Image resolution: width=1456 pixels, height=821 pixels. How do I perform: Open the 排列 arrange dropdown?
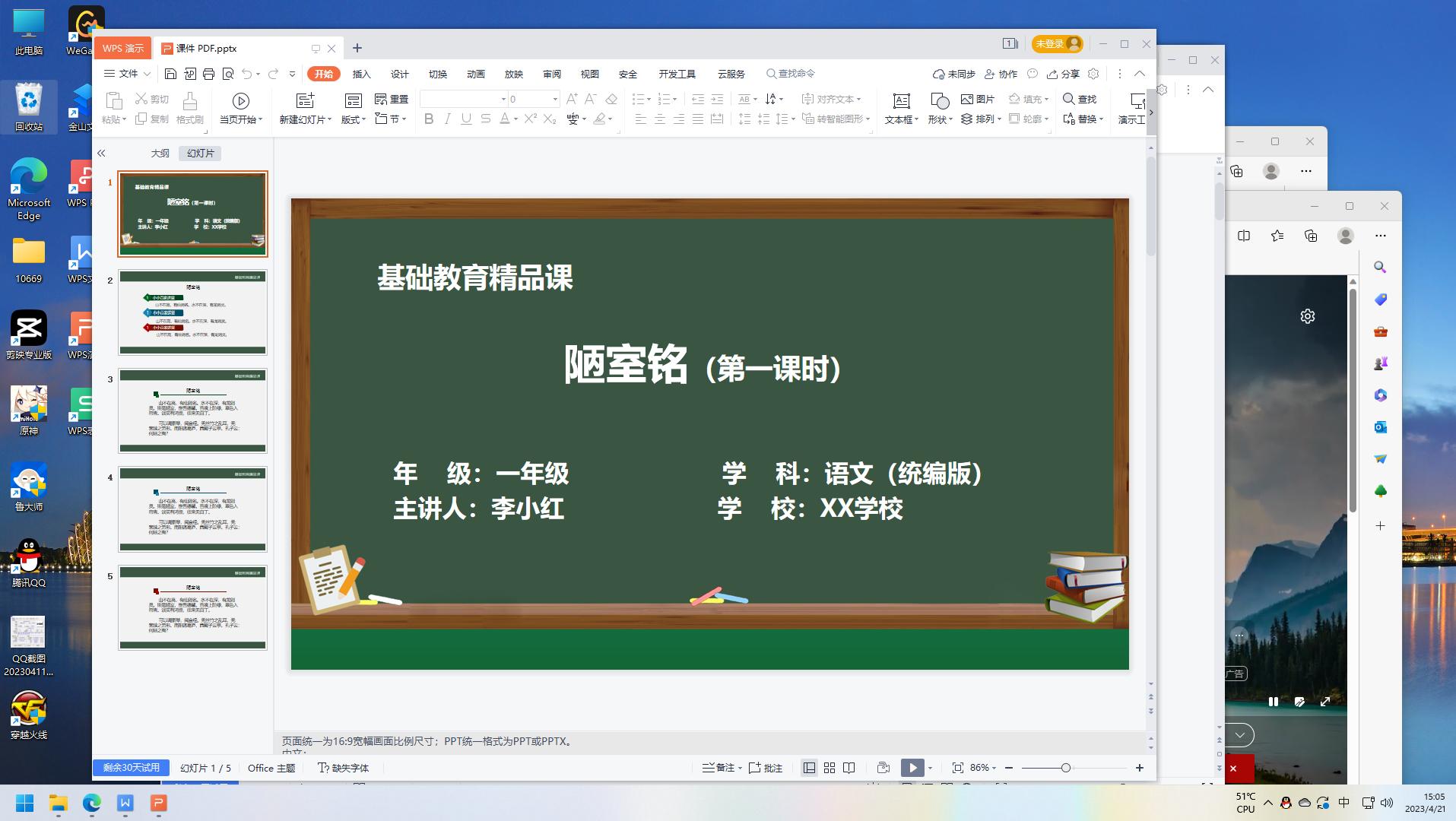979,119
